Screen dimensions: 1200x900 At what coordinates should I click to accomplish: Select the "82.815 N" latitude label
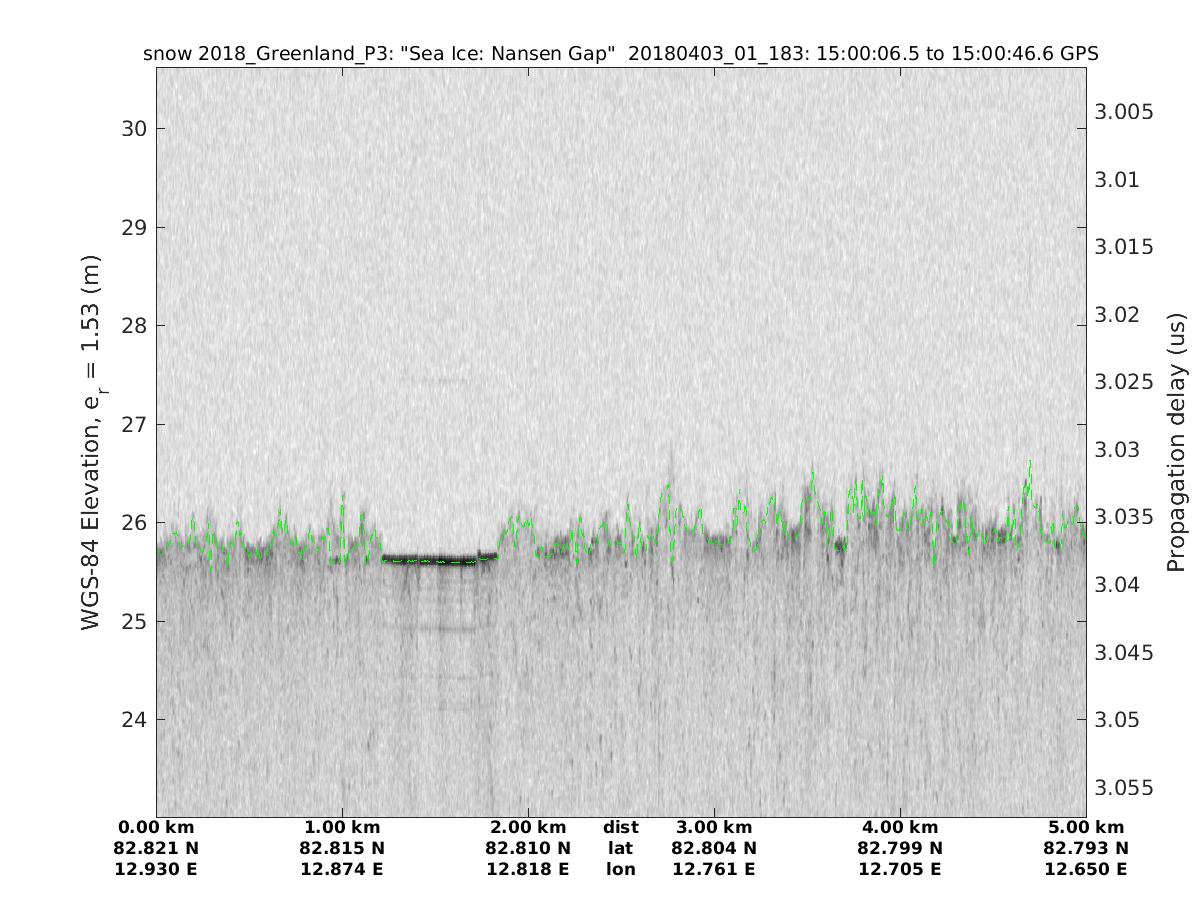(342, 849)
